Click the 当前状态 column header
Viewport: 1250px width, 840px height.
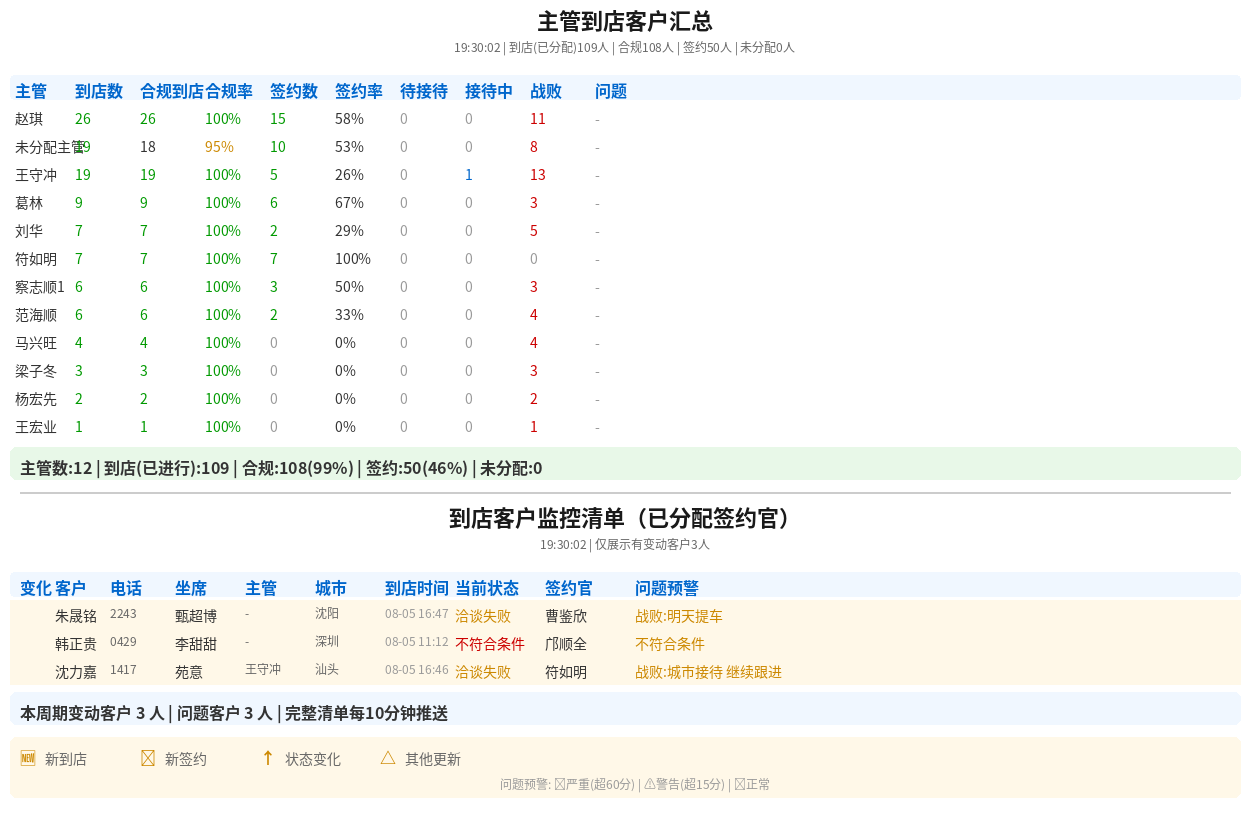[487, 588]
